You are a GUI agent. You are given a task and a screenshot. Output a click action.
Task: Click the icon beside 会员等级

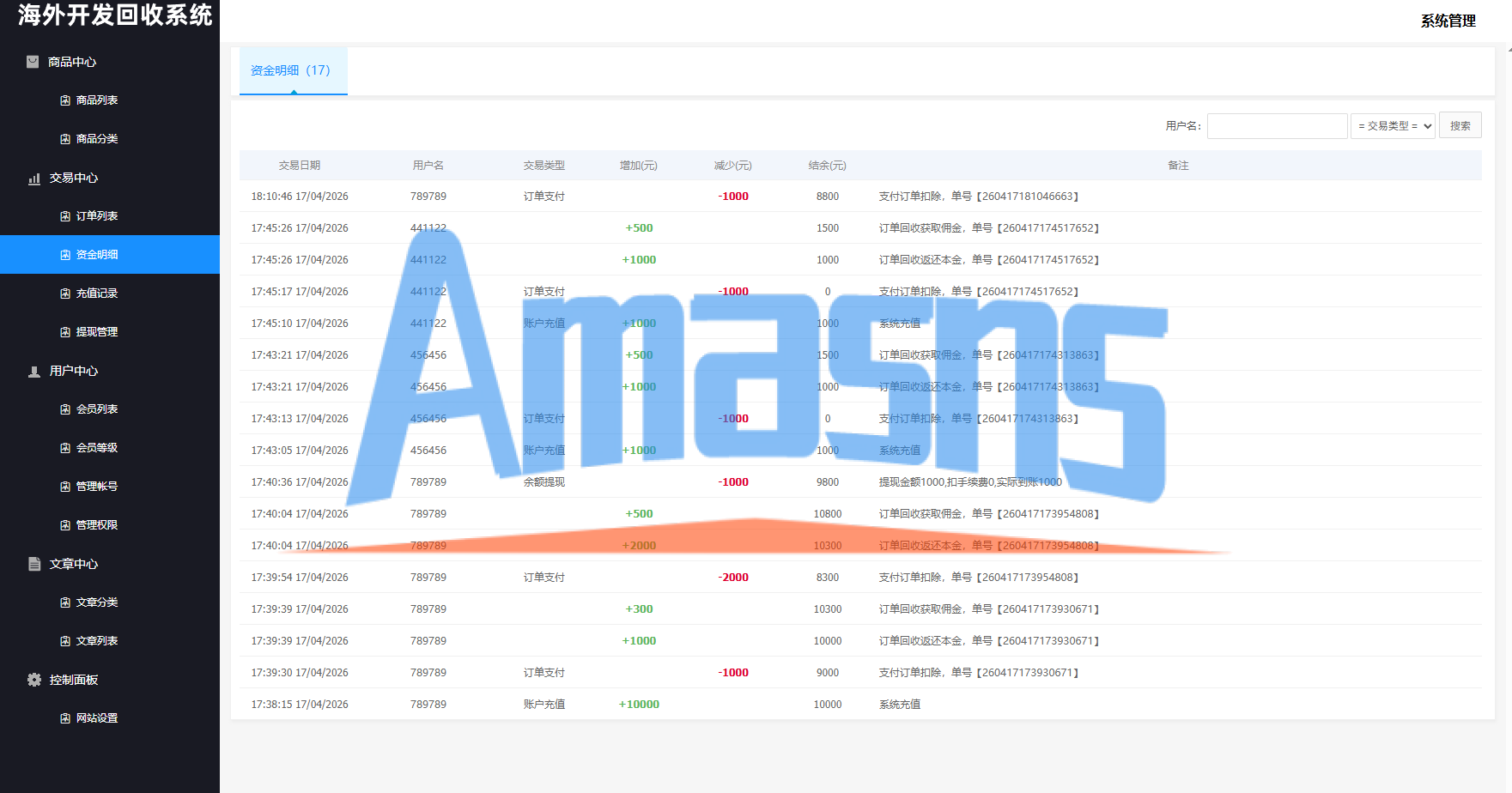[65, 448]
